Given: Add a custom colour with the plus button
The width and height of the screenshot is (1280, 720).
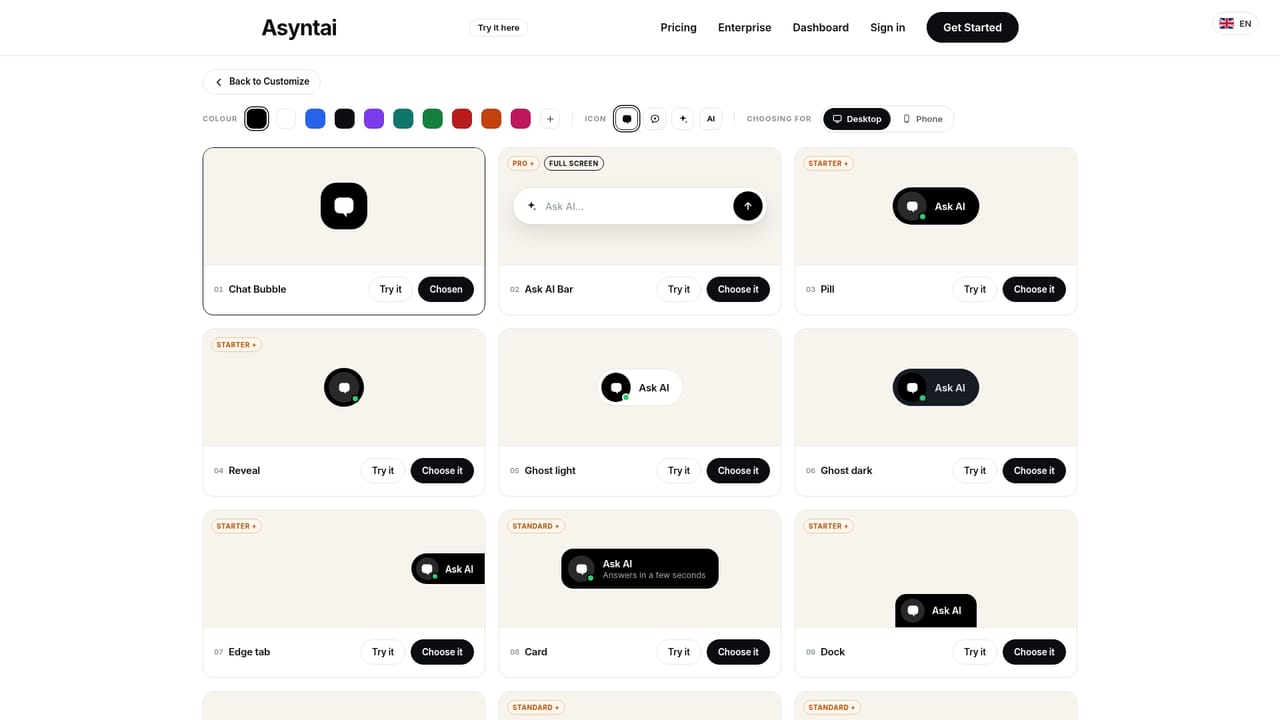Looking at the screenshot, I should (550, 118).
